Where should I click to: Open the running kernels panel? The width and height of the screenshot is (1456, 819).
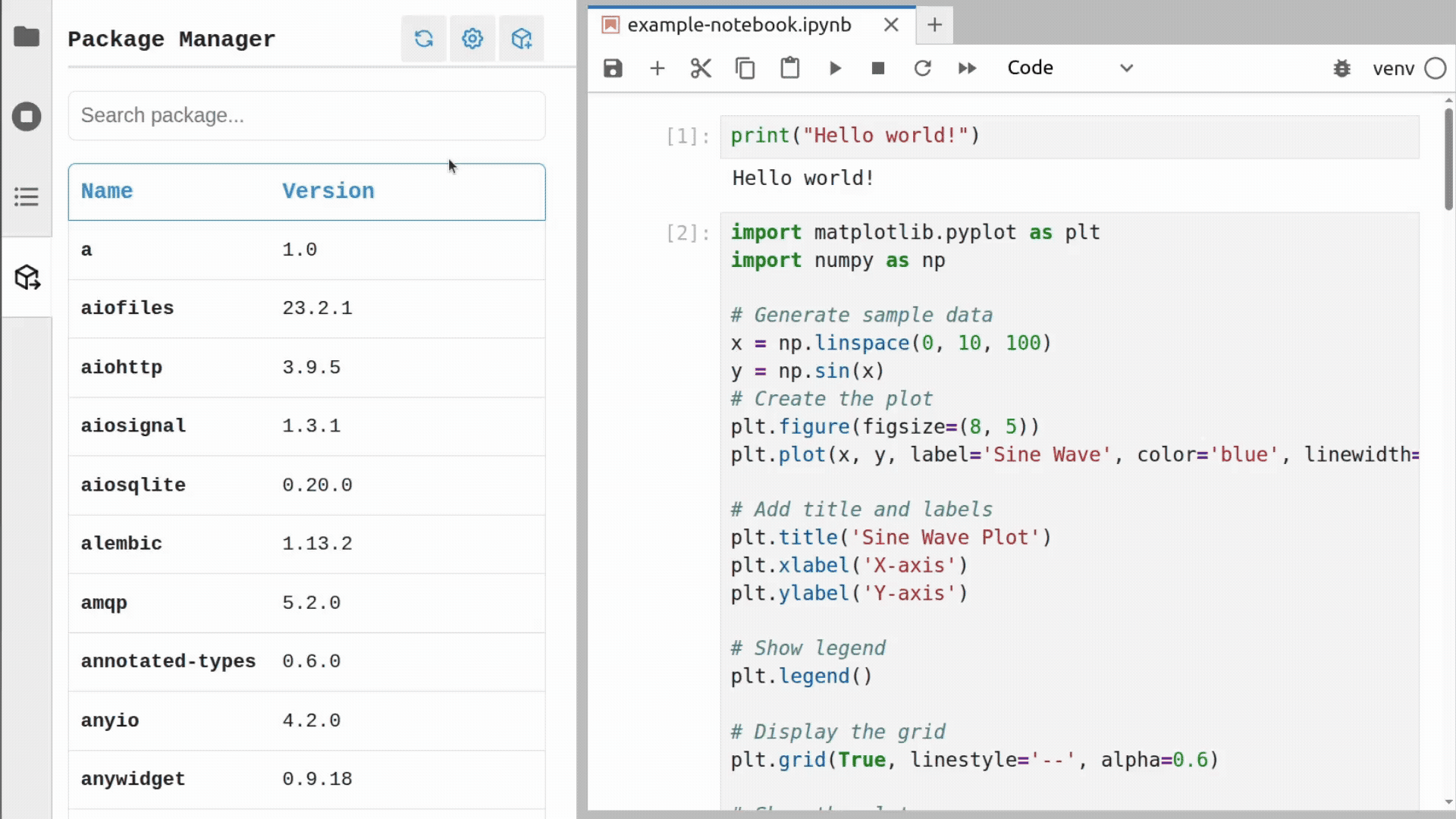click(27, 116)
